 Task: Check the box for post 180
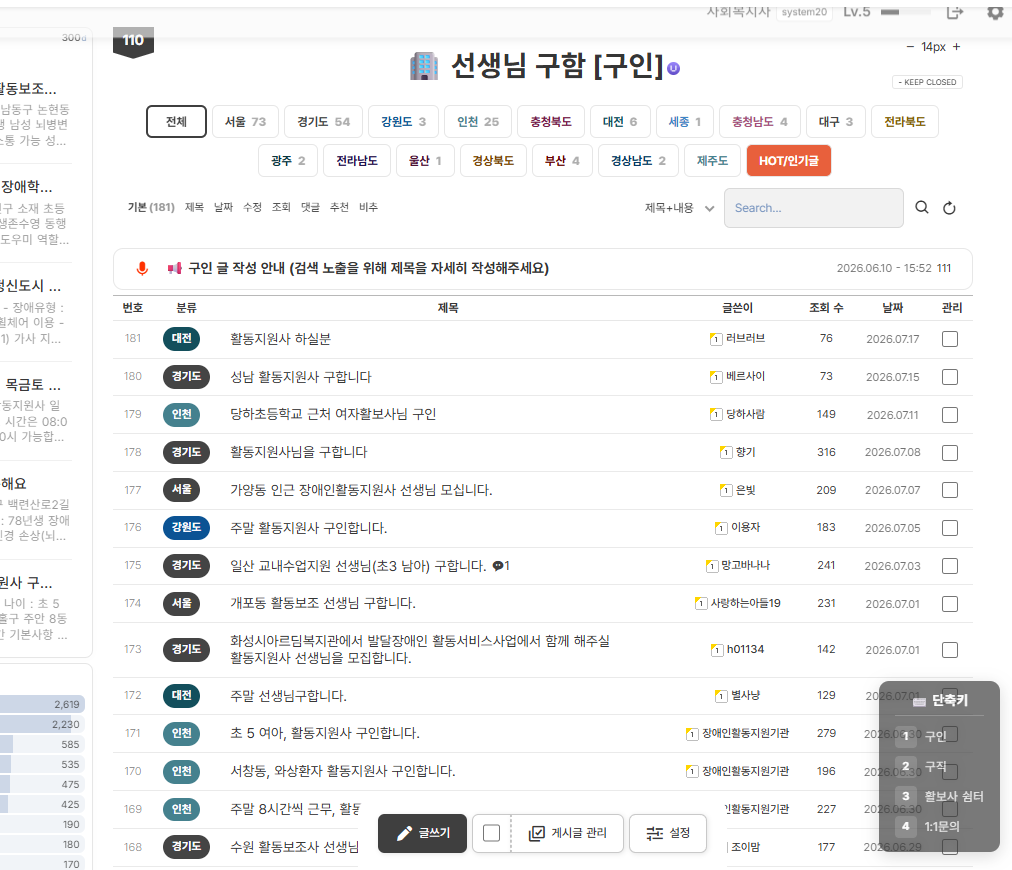point(949,377)
